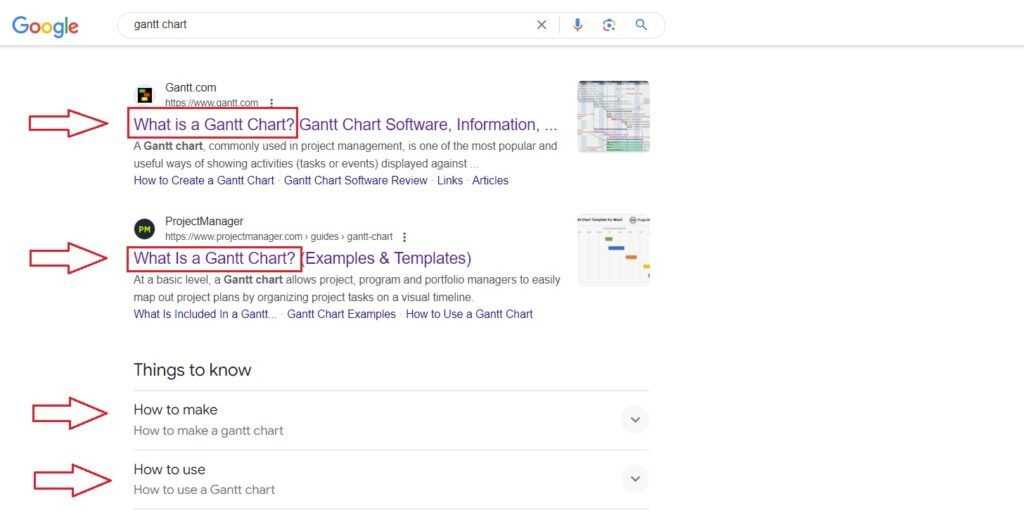The height and width of the screenshot is (515, 1024).
Task: Click the 'Things to know' heading
Action: tap(193, 370)
